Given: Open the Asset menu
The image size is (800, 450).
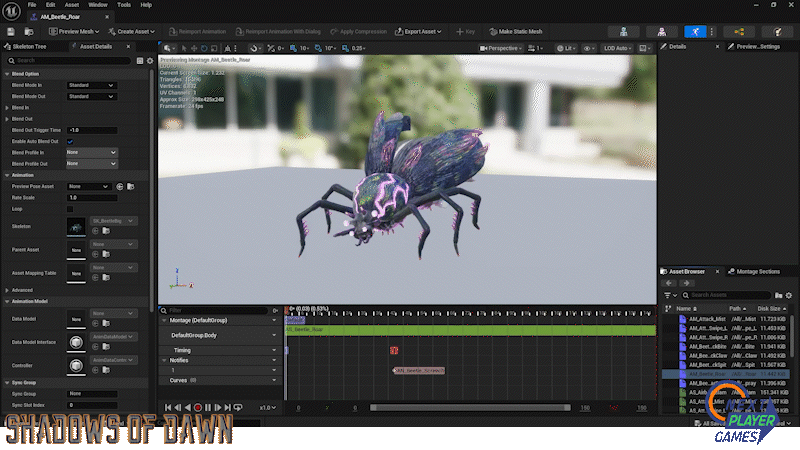Looking at the screenshot, I should (x=71, y=5).
